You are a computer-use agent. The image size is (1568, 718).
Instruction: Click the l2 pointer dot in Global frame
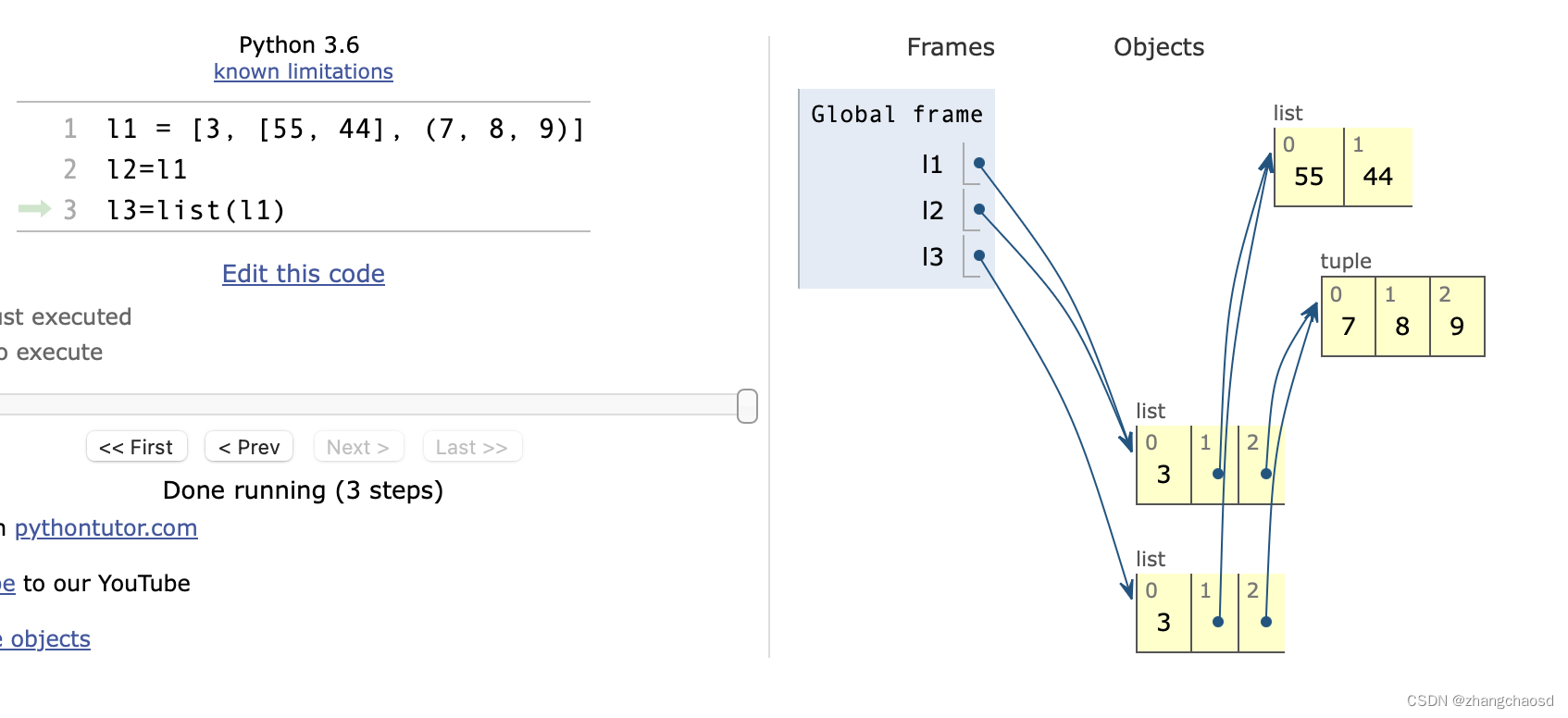click(x=979, y=210)
